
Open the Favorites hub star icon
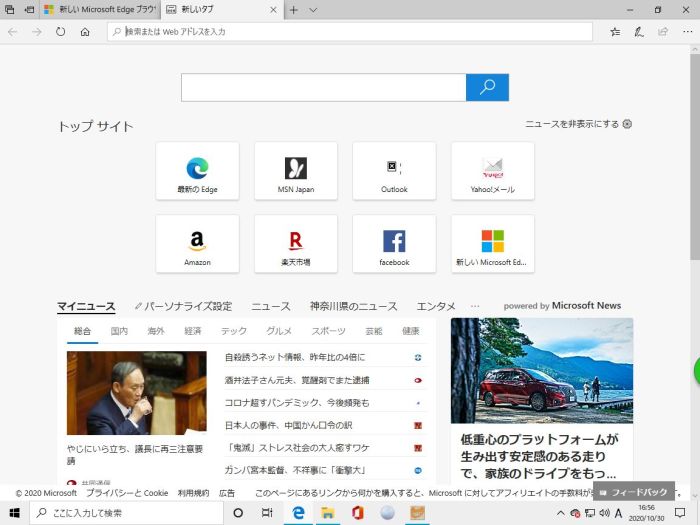pos(615,32)
